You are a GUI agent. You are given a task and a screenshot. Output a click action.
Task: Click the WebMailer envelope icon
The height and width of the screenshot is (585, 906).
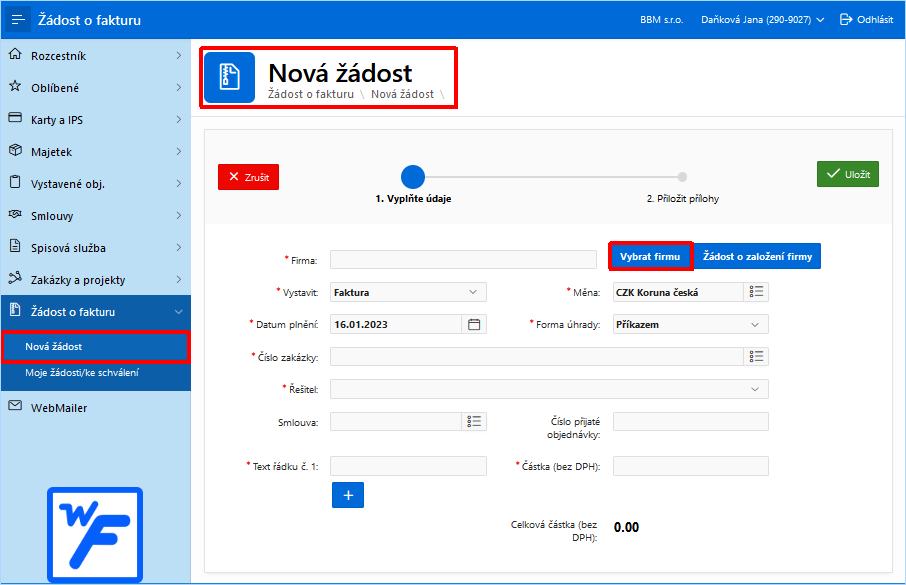(x=15, y=406)
